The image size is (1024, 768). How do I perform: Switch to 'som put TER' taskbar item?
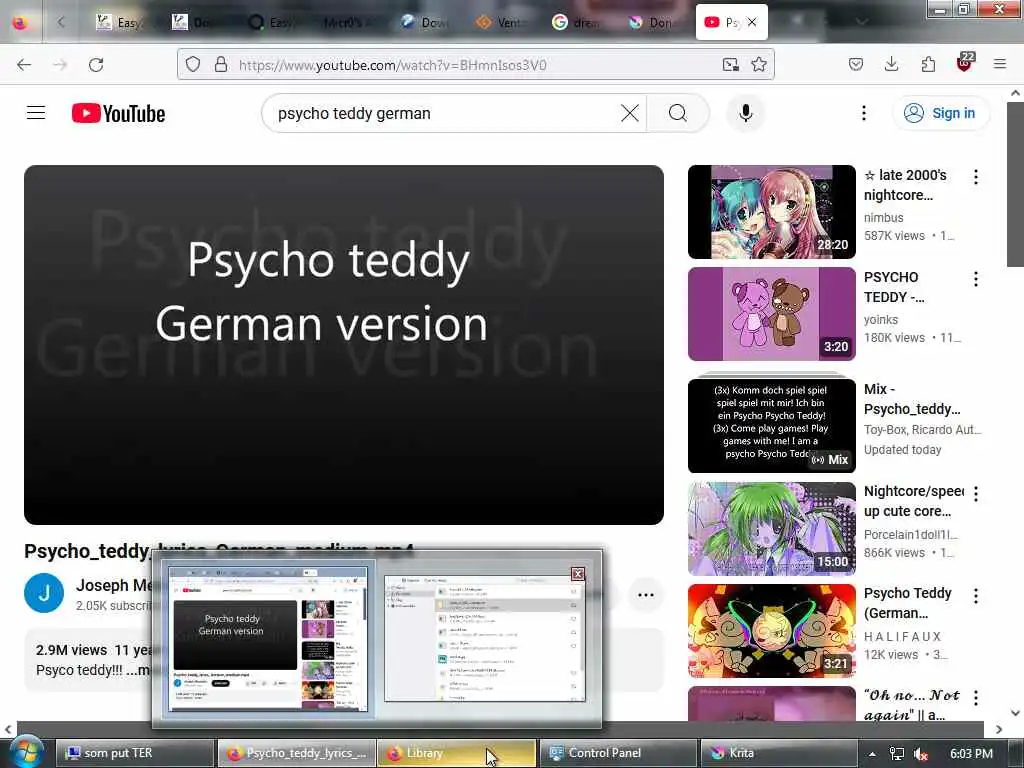click(x=135, y=753)
